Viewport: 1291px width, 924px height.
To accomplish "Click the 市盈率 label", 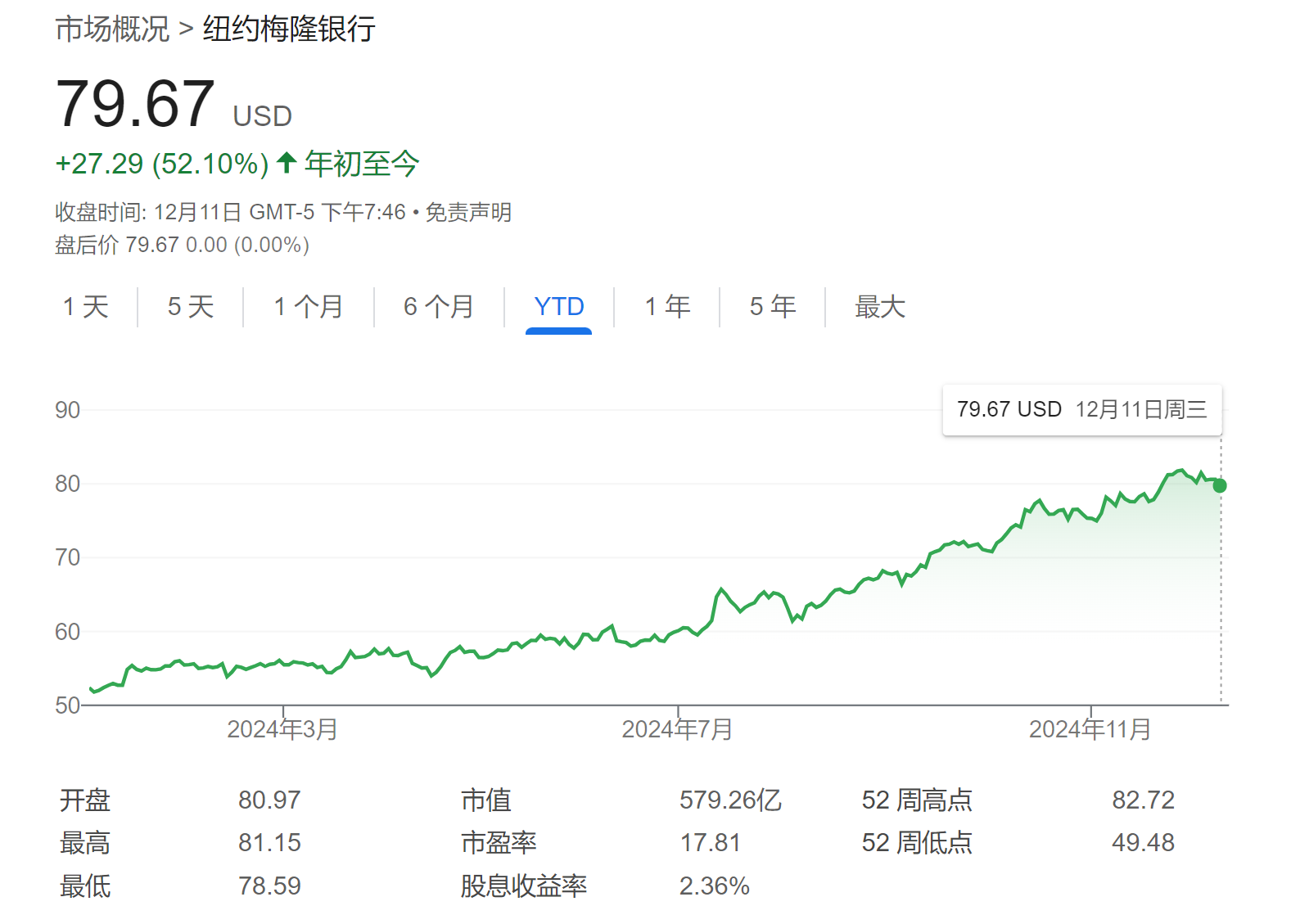I will coord(499,843).
